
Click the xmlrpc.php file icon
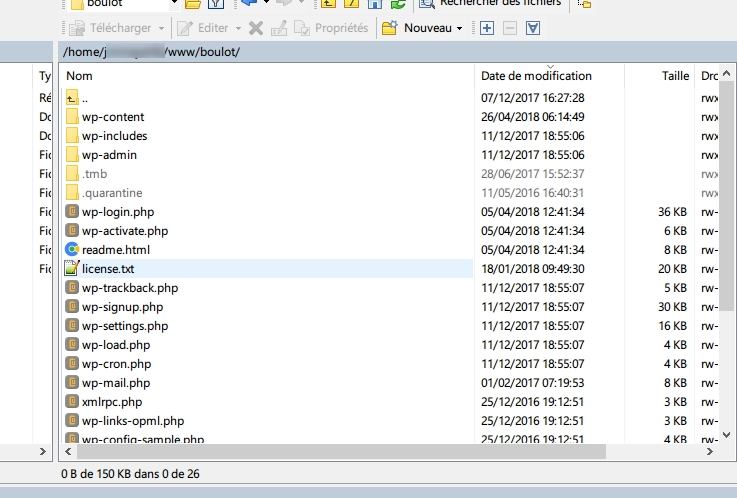72,402
